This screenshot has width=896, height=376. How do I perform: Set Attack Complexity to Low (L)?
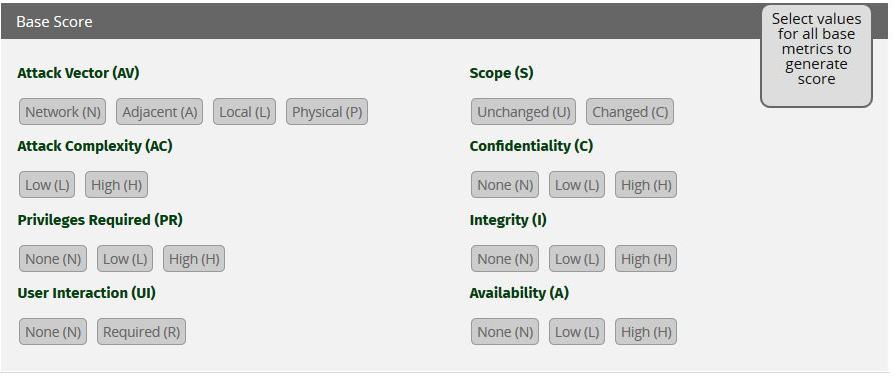[x=47, y=185]
